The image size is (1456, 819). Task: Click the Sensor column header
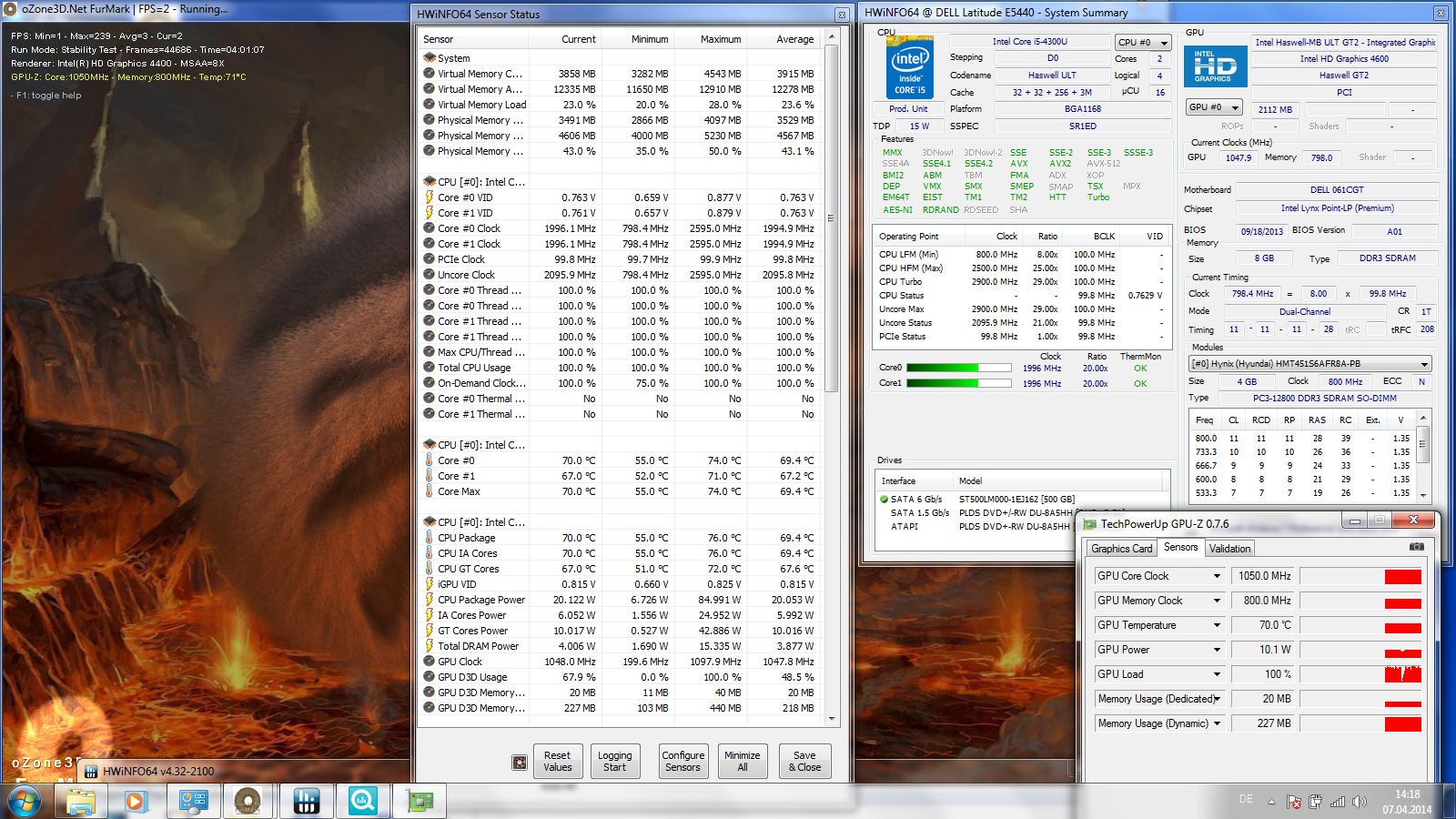coord(473,39)
